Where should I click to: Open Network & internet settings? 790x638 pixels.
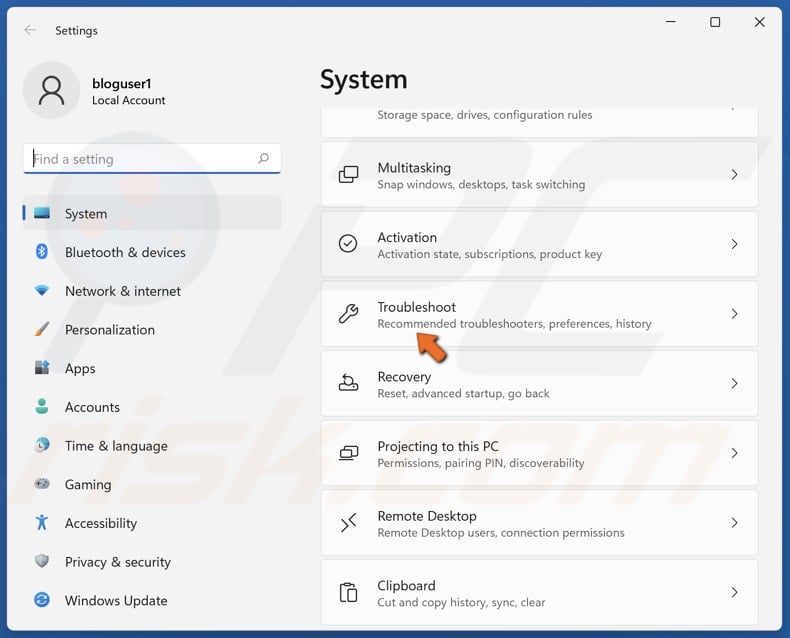pyautogui.click(x=122, y=291)
